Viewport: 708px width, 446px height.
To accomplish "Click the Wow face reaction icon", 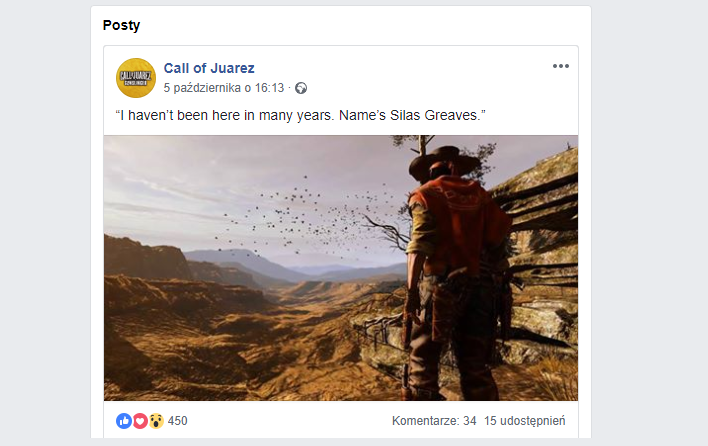I will [156, 421].
